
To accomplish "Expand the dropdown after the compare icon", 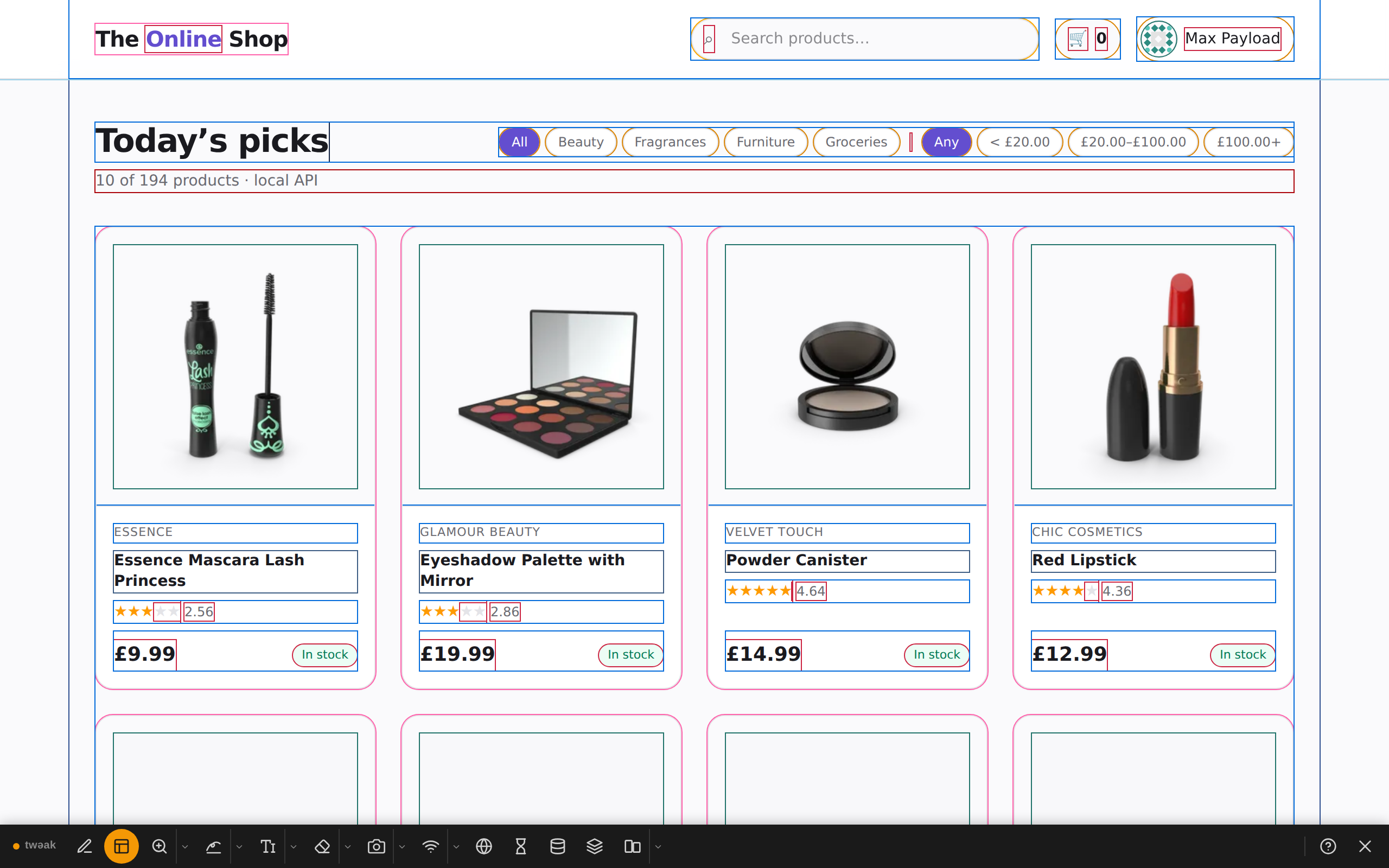I will [x=658, y=846].
